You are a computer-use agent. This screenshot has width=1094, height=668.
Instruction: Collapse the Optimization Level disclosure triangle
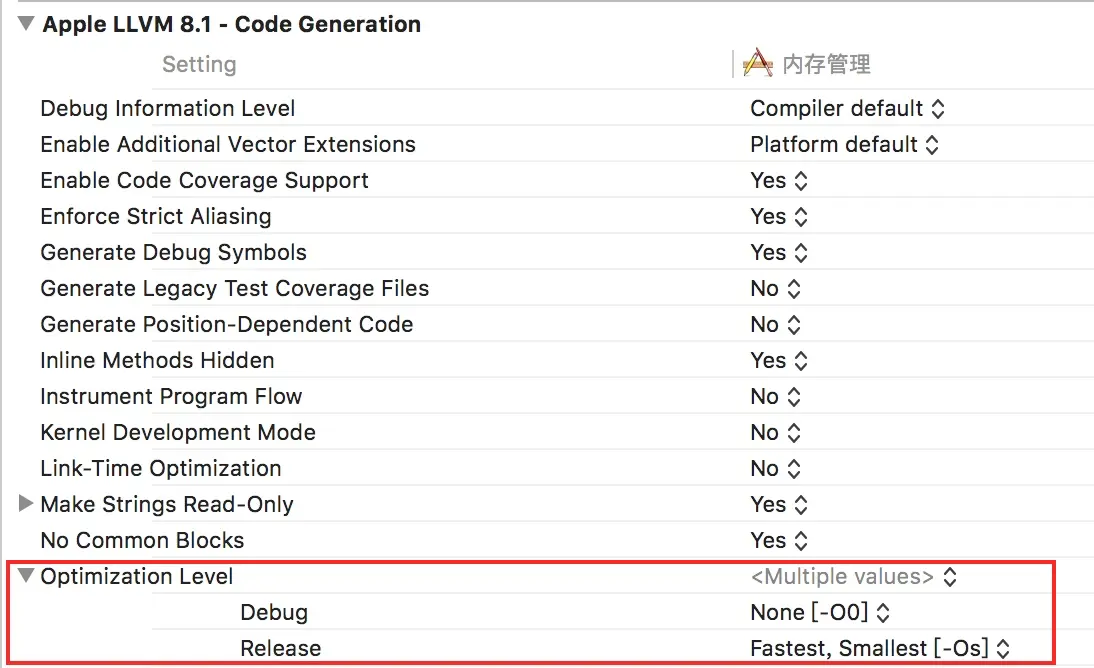pyautogui.click(x=26, y=576)
